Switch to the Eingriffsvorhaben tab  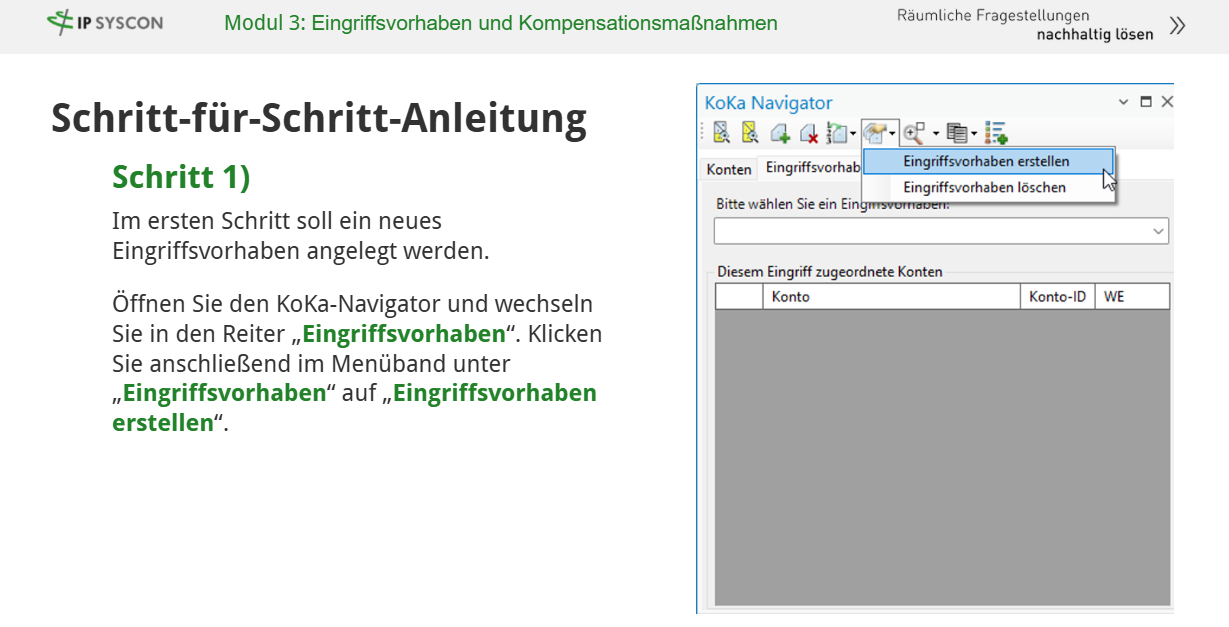(813, 167)
